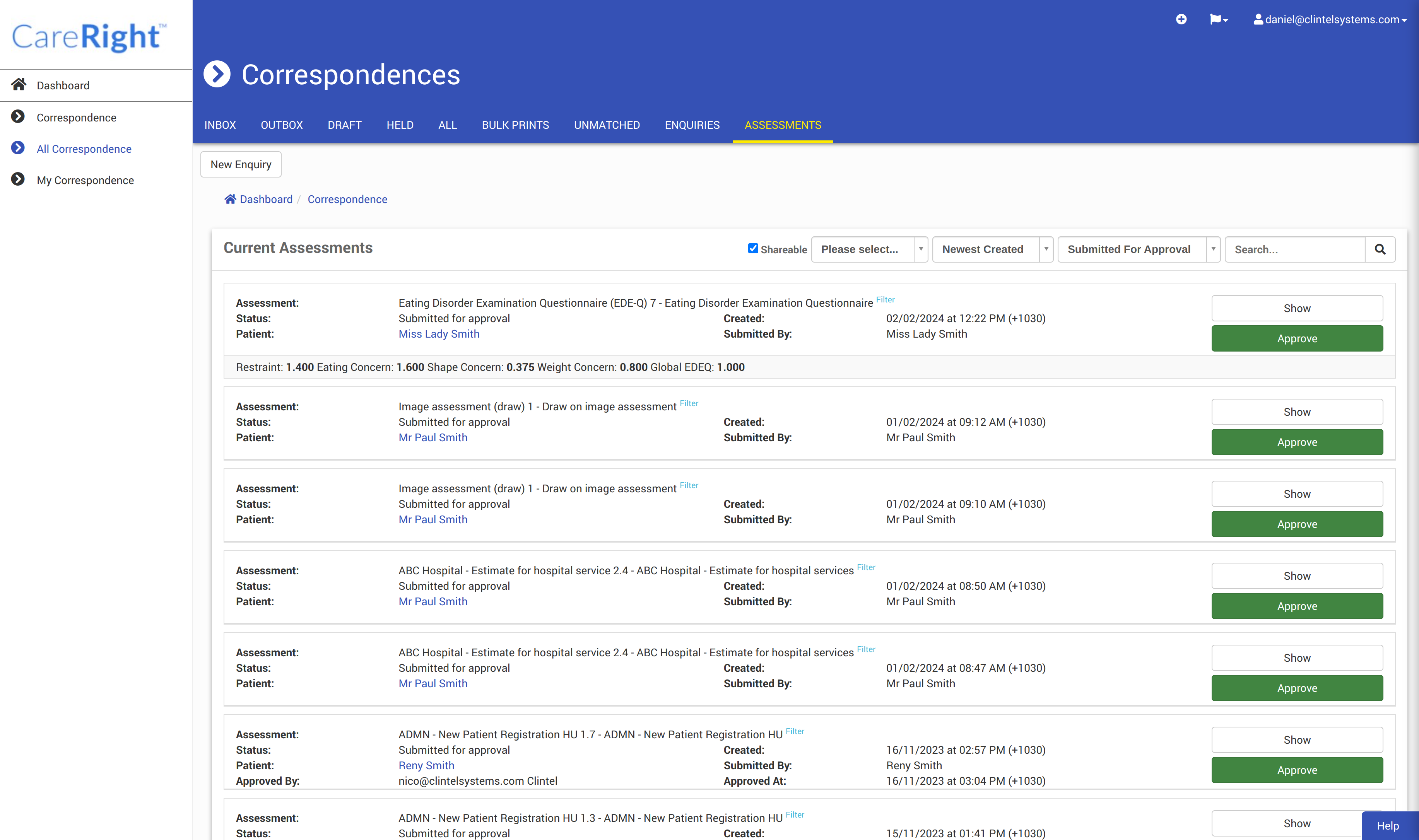Click the My Correspondence sidebar chevron icon

point(18,179)
